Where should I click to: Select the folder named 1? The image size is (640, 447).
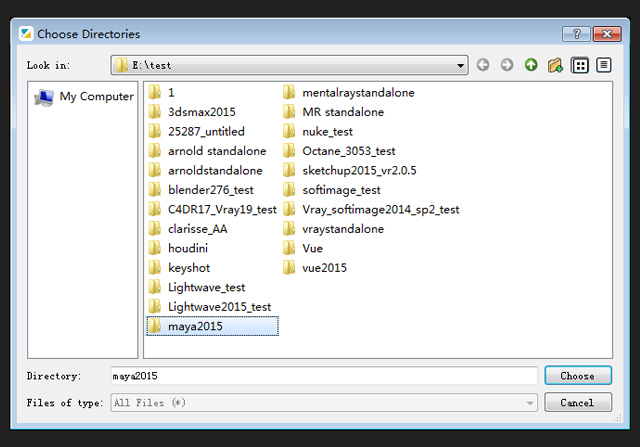[x=162, y=92]
